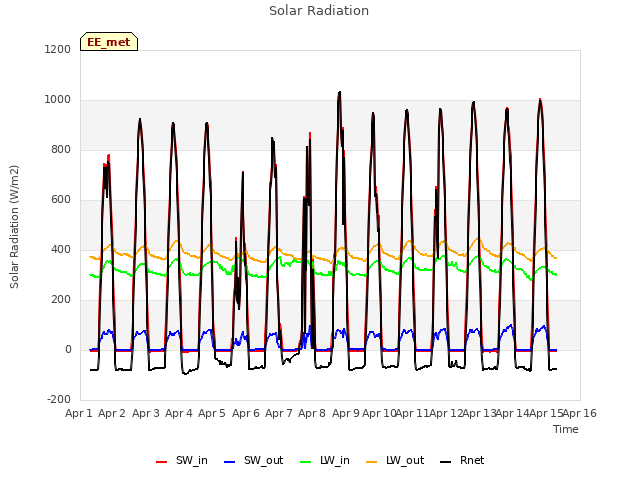Image resolution: width=640 pixels, height=480 pixels.
Task: Click the Apr 3 x-axis label
Action: pyautogui.click(x=146, y=413)
